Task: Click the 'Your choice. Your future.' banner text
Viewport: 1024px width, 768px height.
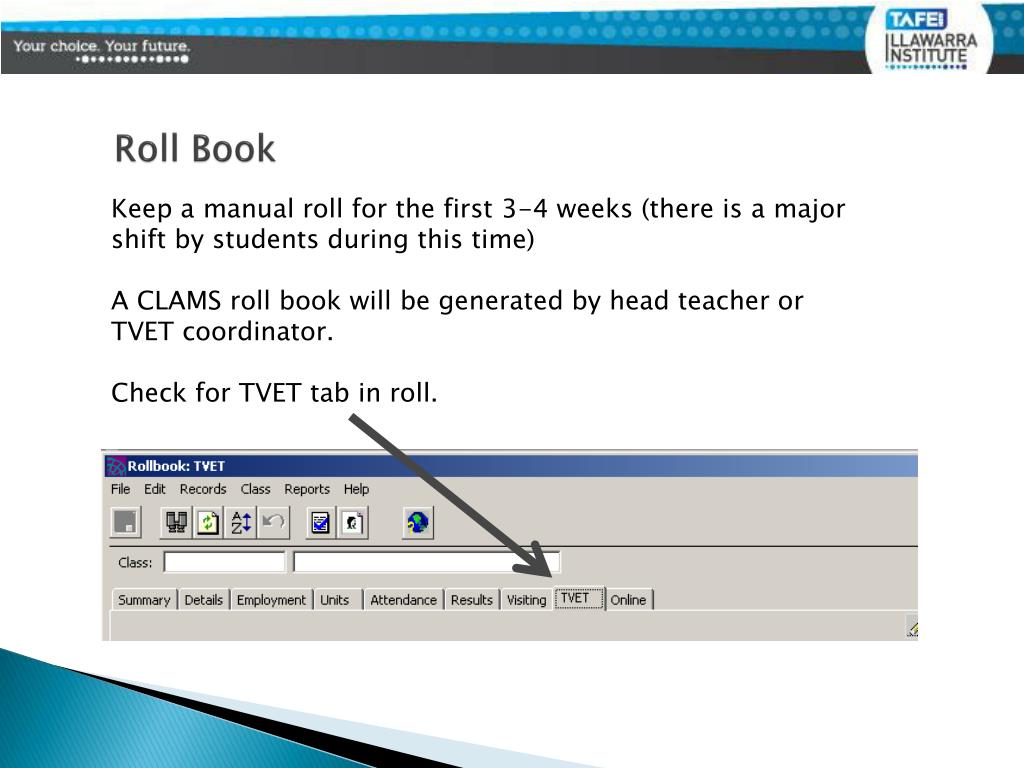Action: point(101,46)
